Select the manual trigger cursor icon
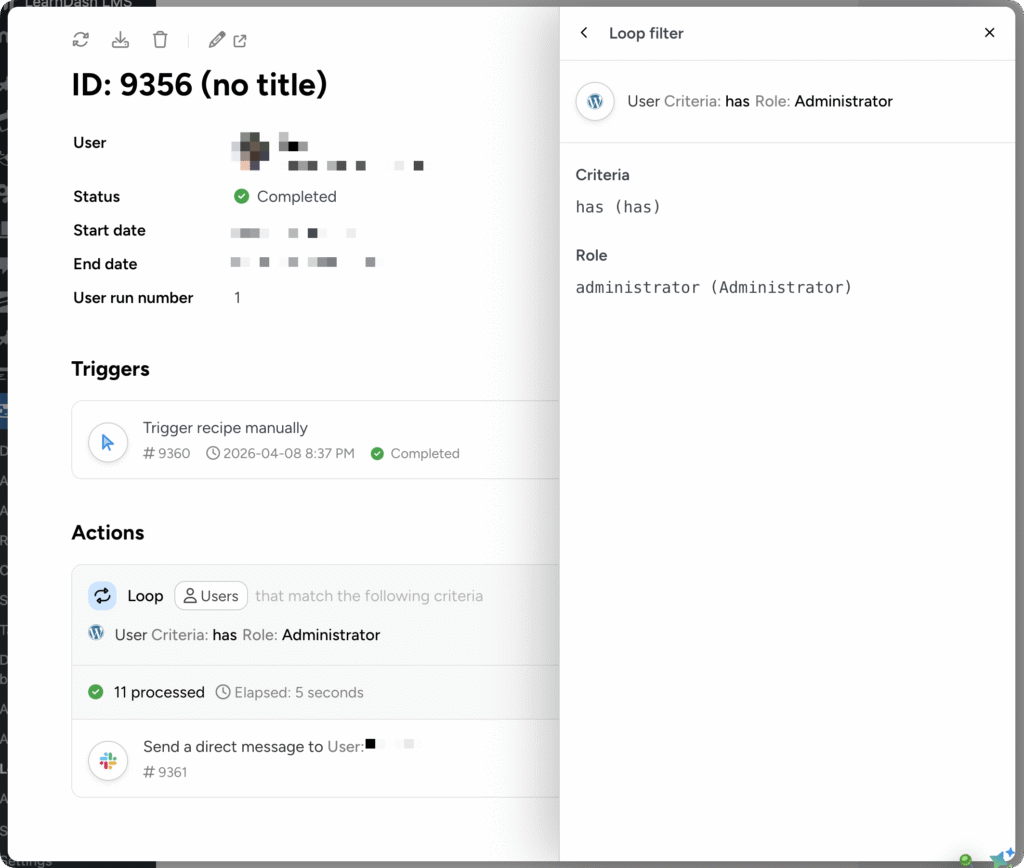The height and width of the screenshot is (868, 1024). coord(107,440)
